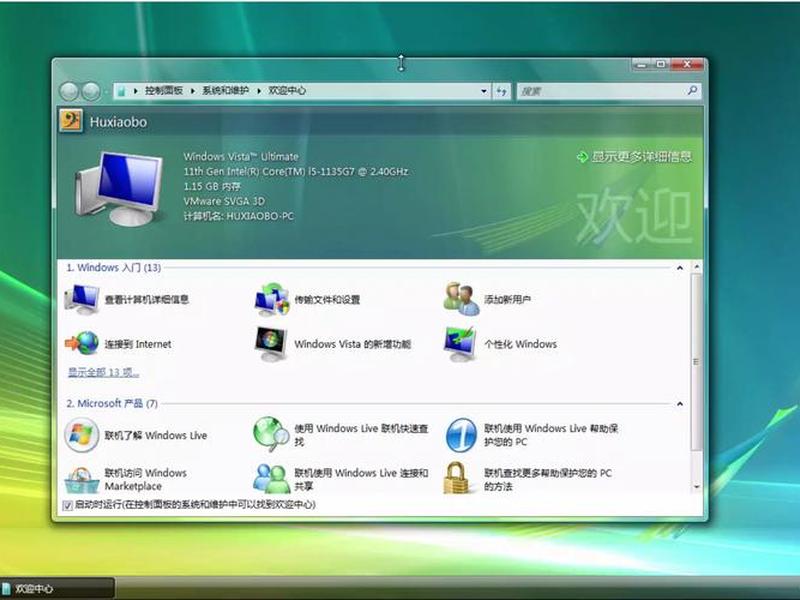The image size is (800, 600).
Task: Open the Windows Live 帮助保护您的 PC icon
Action: click(x=461, y=435)
